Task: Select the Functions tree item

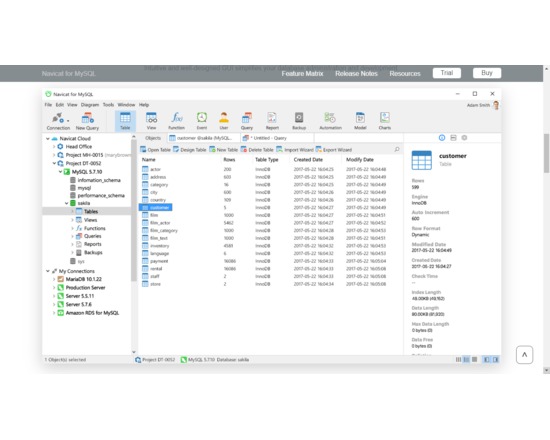Action: click(91, 228)
